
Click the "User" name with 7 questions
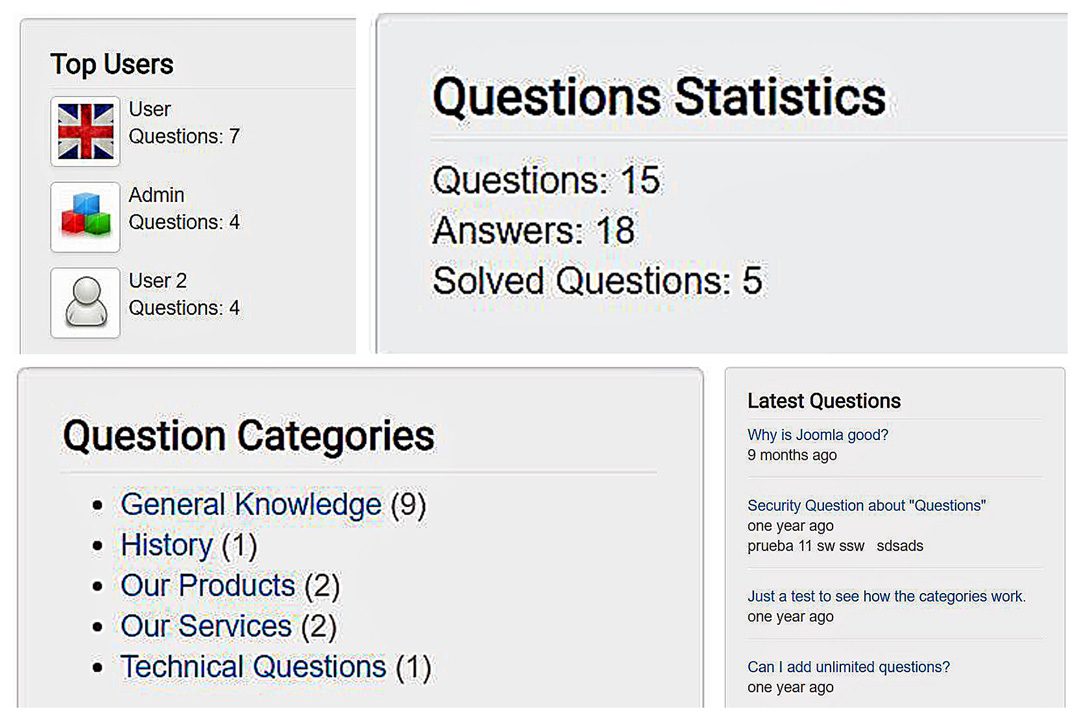tap(149, 109)
